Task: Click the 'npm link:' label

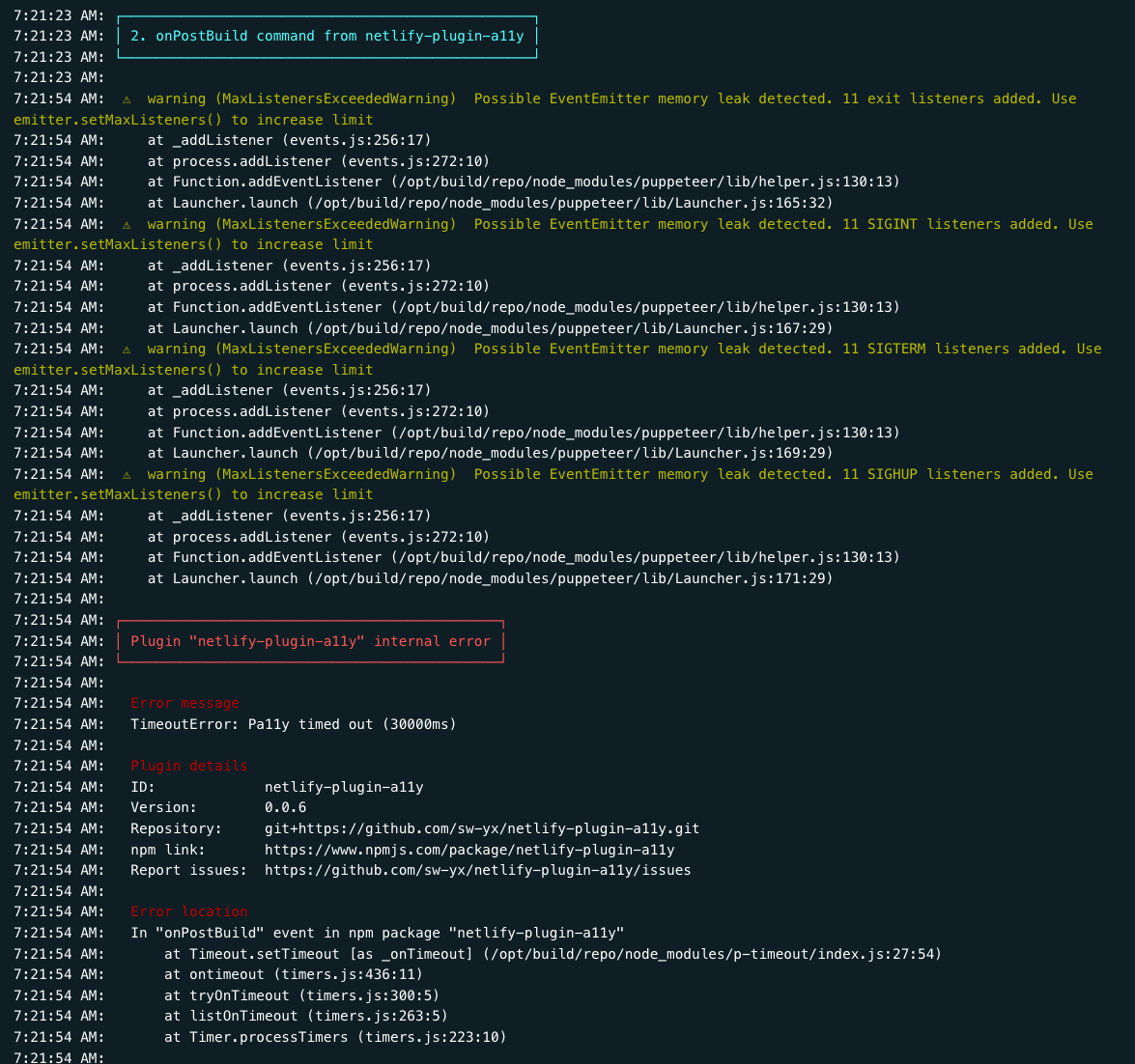Action: (x=168, y=850)
